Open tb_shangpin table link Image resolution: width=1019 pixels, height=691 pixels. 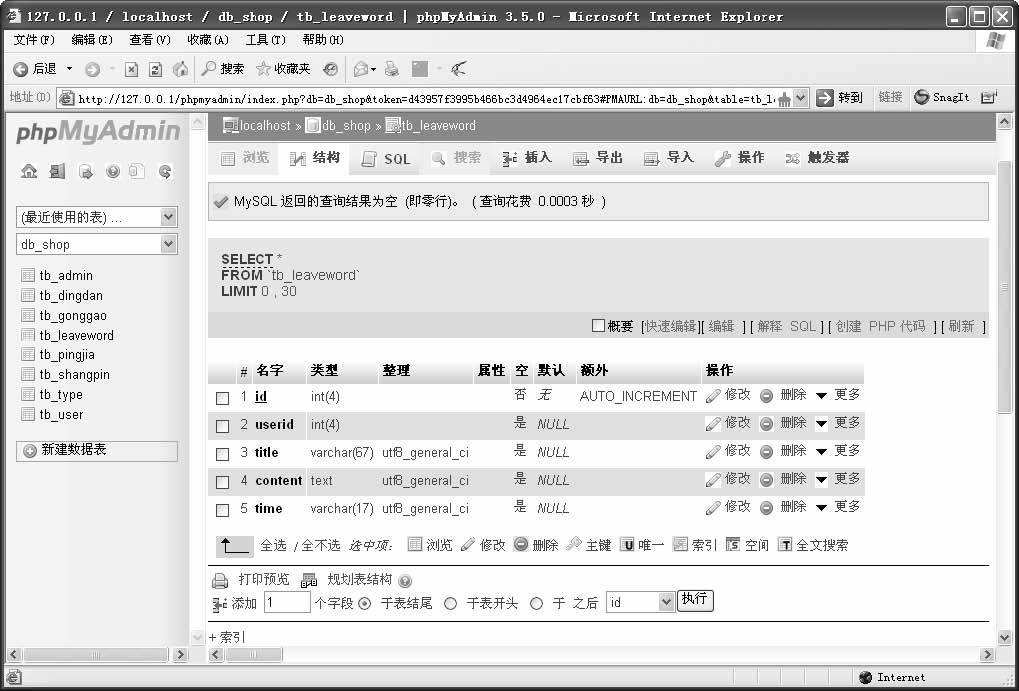tap(74, 375)
